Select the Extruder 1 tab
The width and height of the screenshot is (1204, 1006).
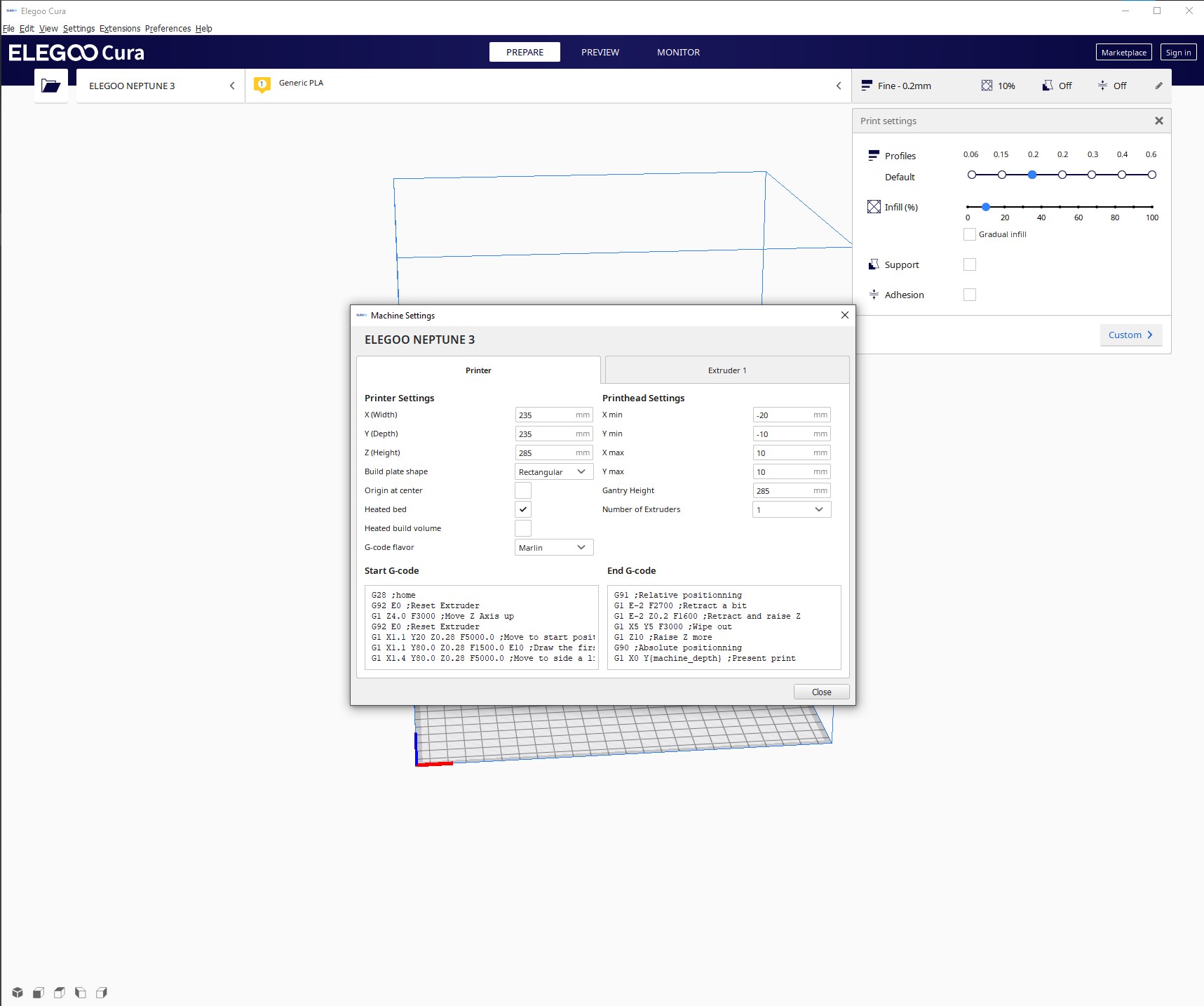click(727, 370)
